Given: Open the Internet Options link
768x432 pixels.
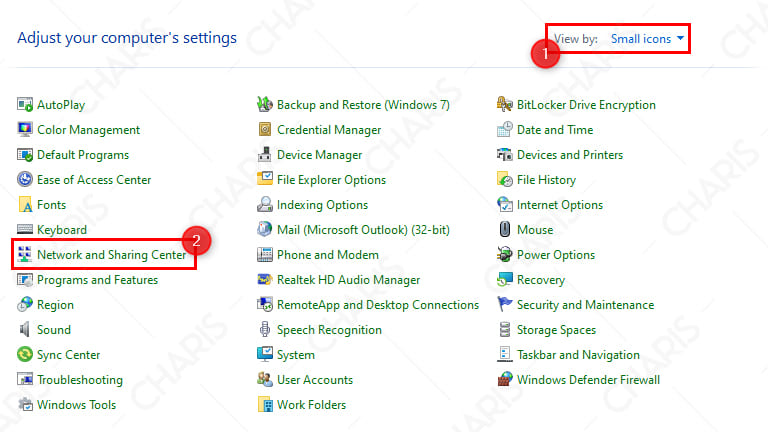Looking at the screenshot, I should click(x=560, y=205).
